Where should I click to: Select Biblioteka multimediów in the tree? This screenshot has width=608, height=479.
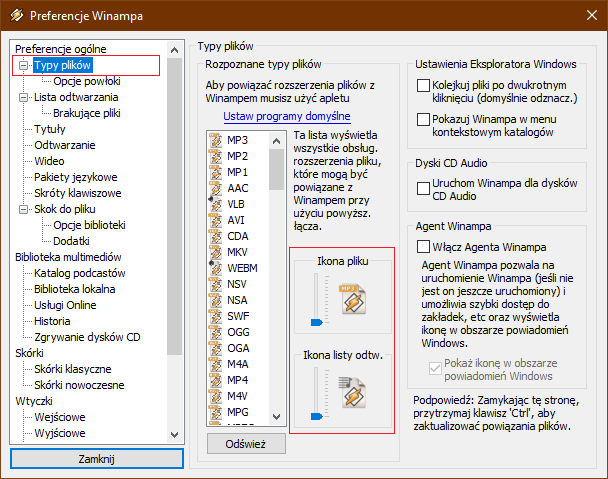(x=68, y=257)
